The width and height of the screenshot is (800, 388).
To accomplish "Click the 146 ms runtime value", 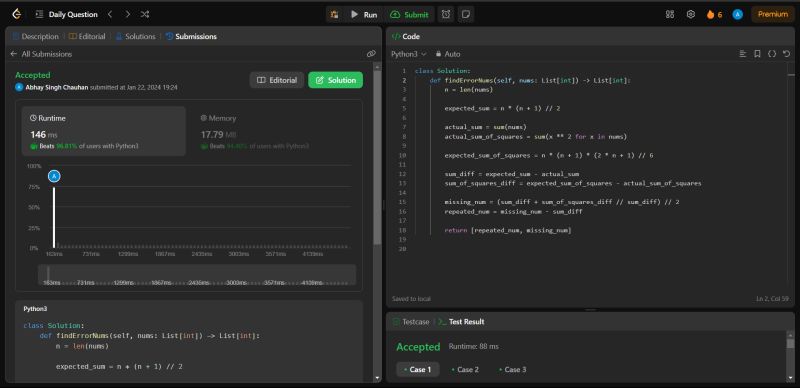I will tap(44, 135).
